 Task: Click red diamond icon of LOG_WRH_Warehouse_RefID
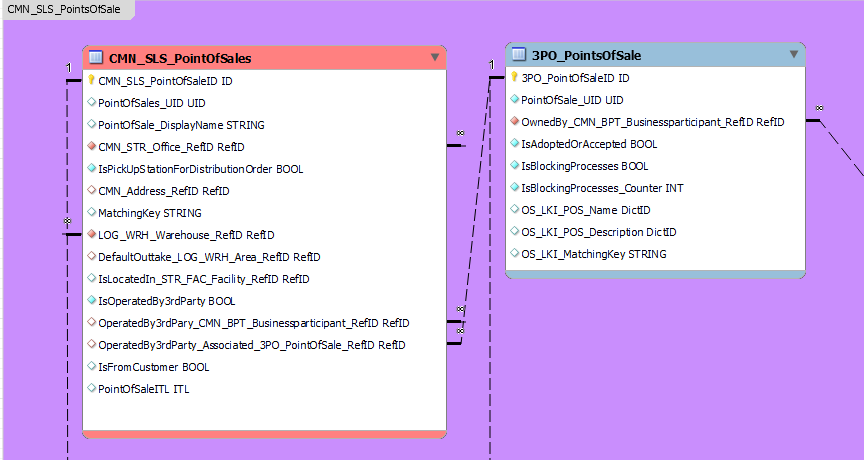click(x=91, y=235)
